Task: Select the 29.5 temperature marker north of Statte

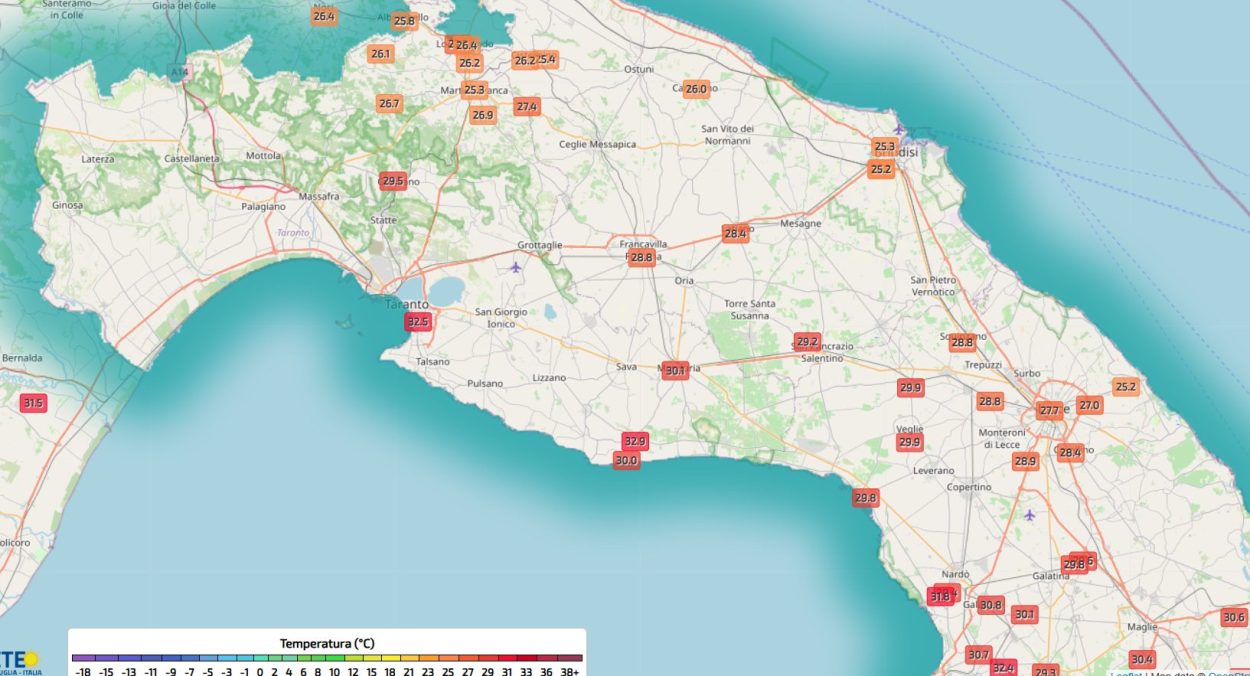Action: tap(392, 181)
